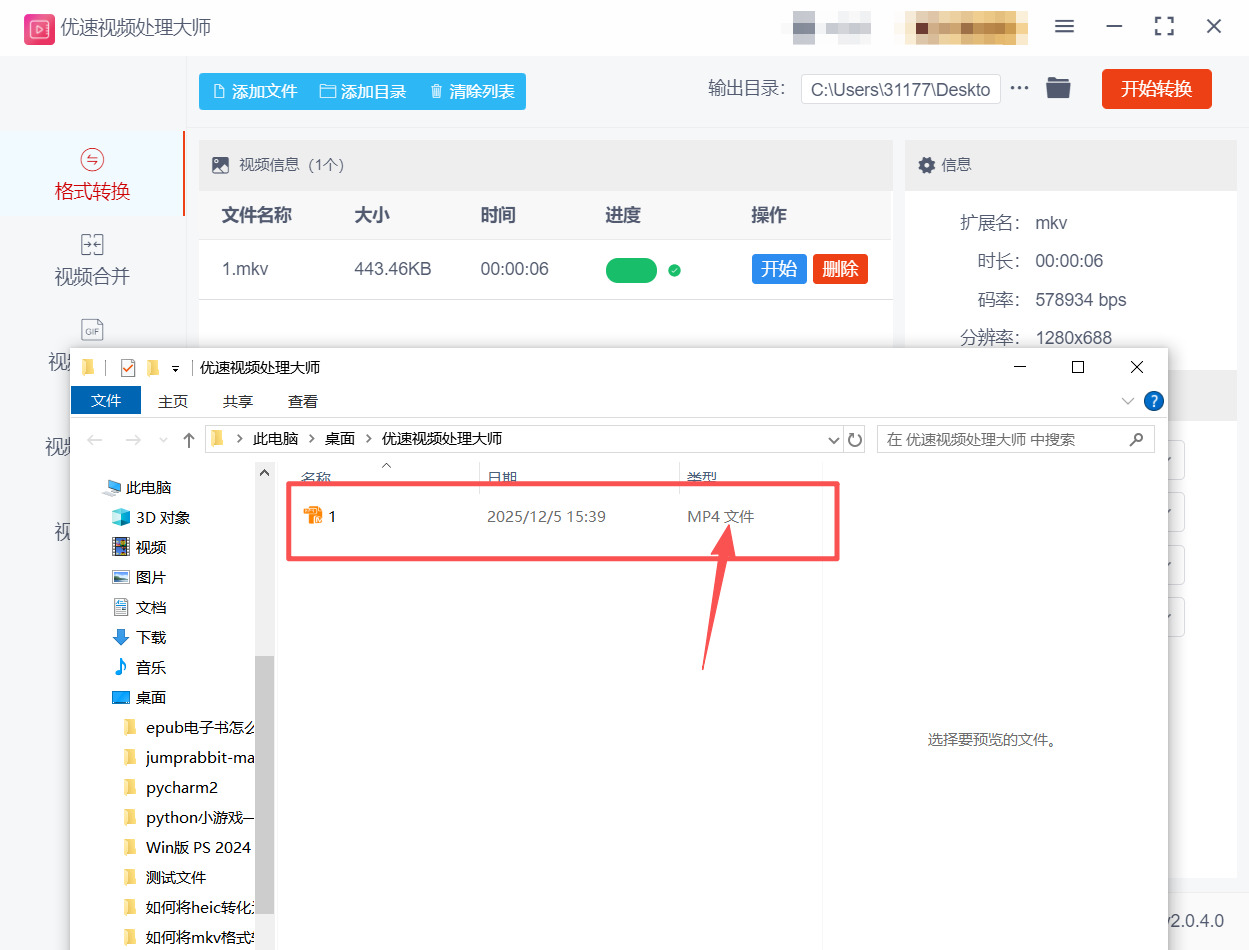Click the folder icon beside the output directory
The image size is (1249, 950).
coord(1058,88)
